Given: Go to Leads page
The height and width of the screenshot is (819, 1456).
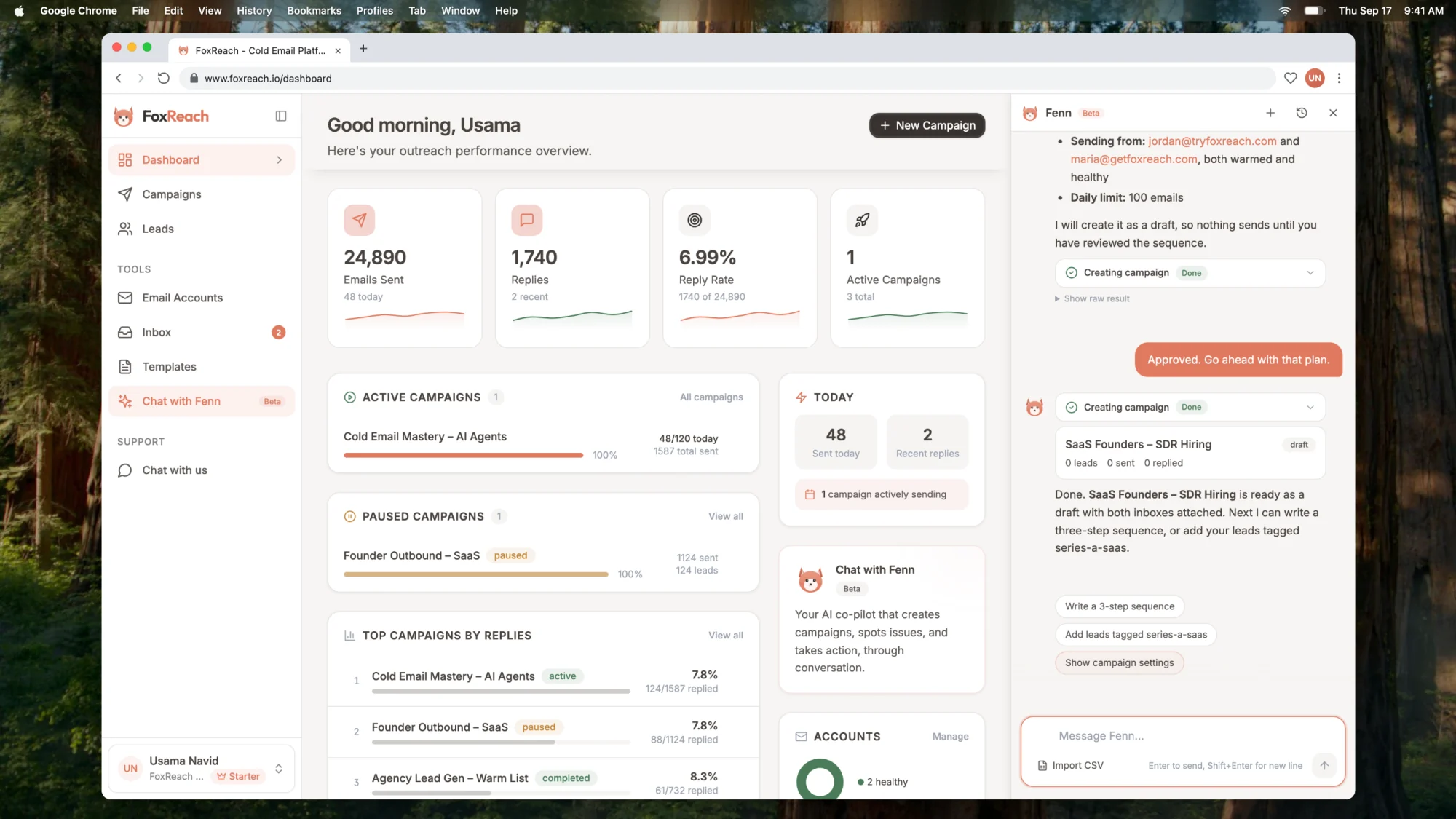Looking at the screenshot, I should pyautogui.click(x=201, y=229).
